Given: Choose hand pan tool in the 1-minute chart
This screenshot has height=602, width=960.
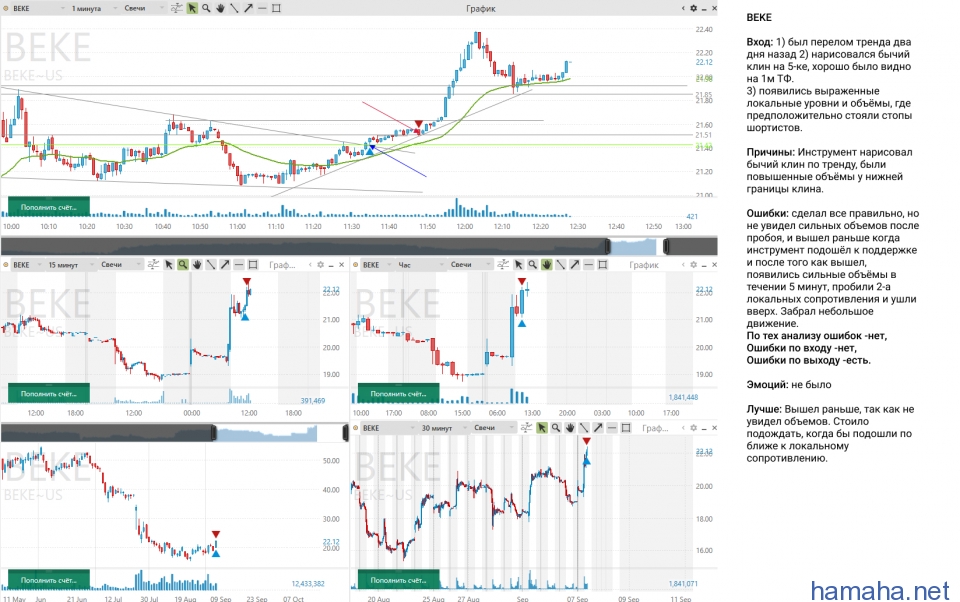Looking at the screenshot, I should [220, 9].
